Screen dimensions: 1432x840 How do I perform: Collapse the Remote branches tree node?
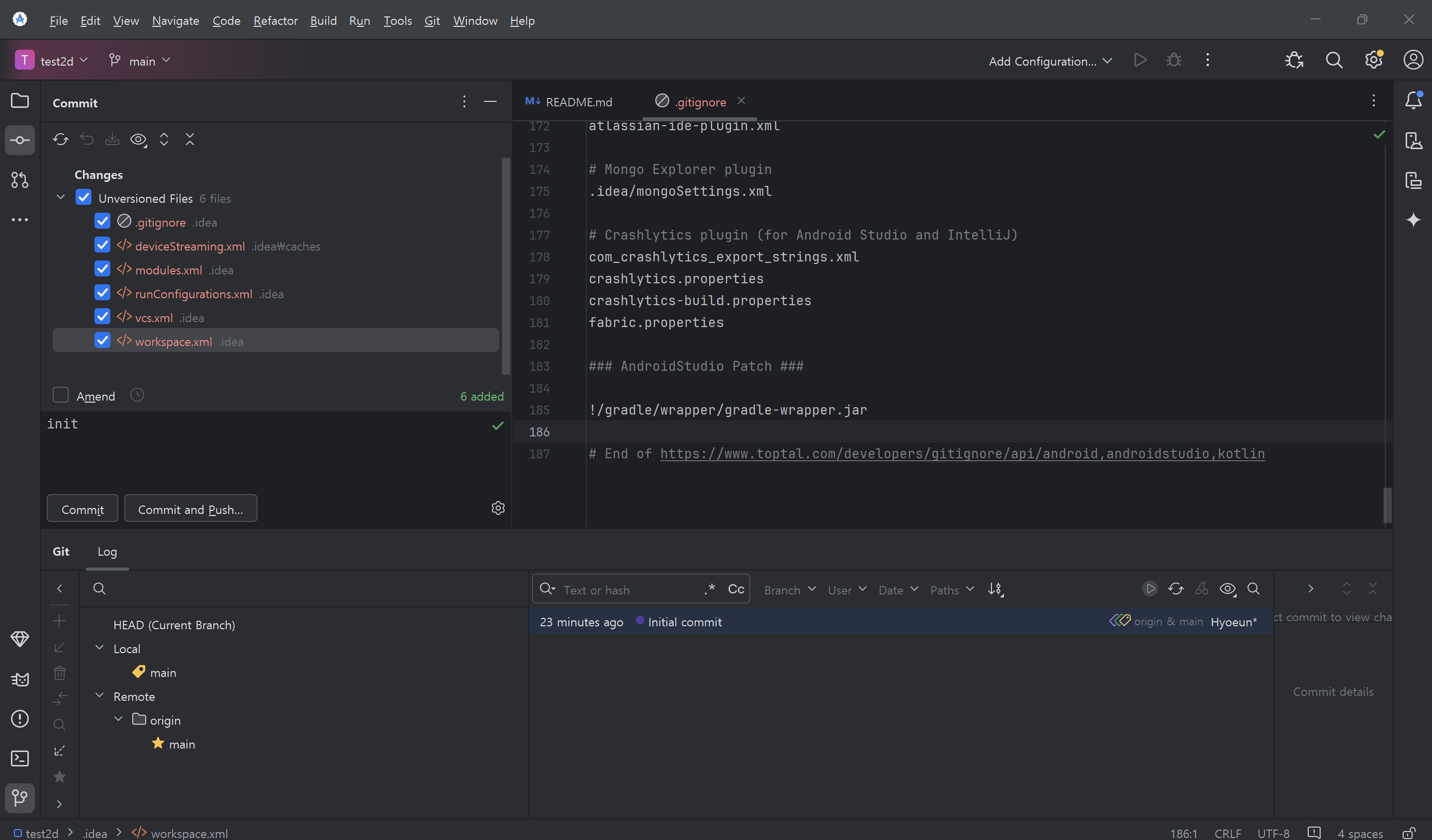pyautogui.click(x=99, y=695)
